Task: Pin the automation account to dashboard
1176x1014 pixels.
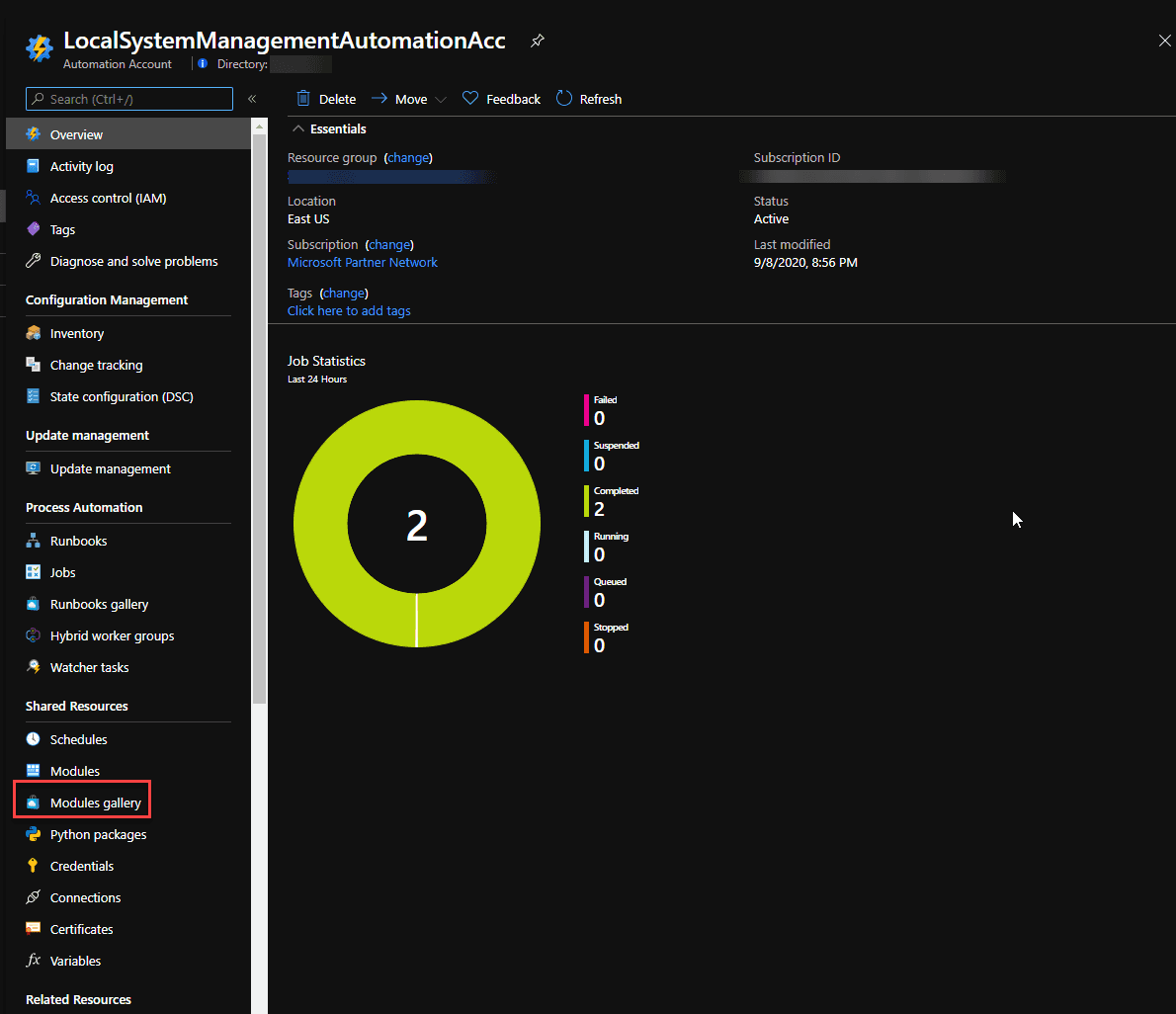Action: 537,41
